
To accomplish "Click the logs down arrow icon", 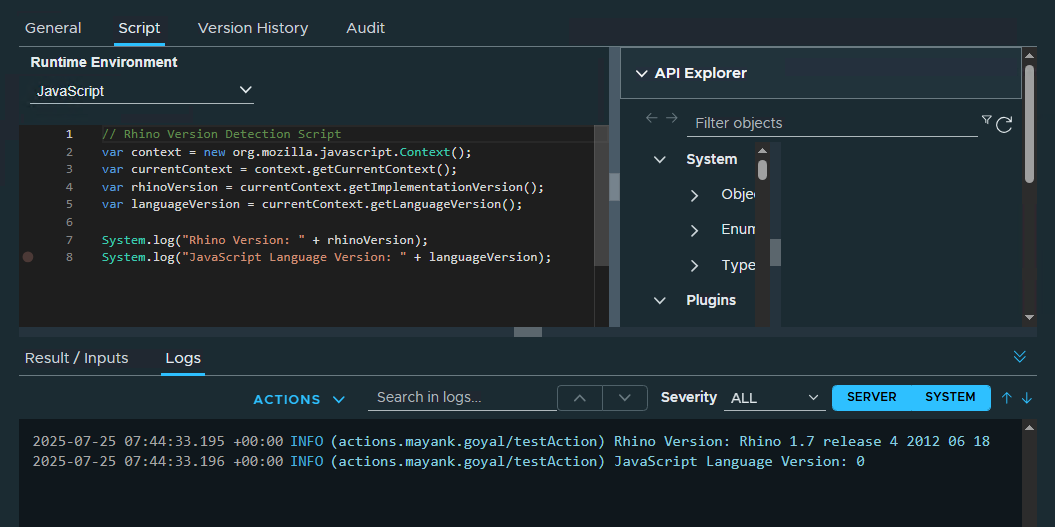I will click(1027, 398).
